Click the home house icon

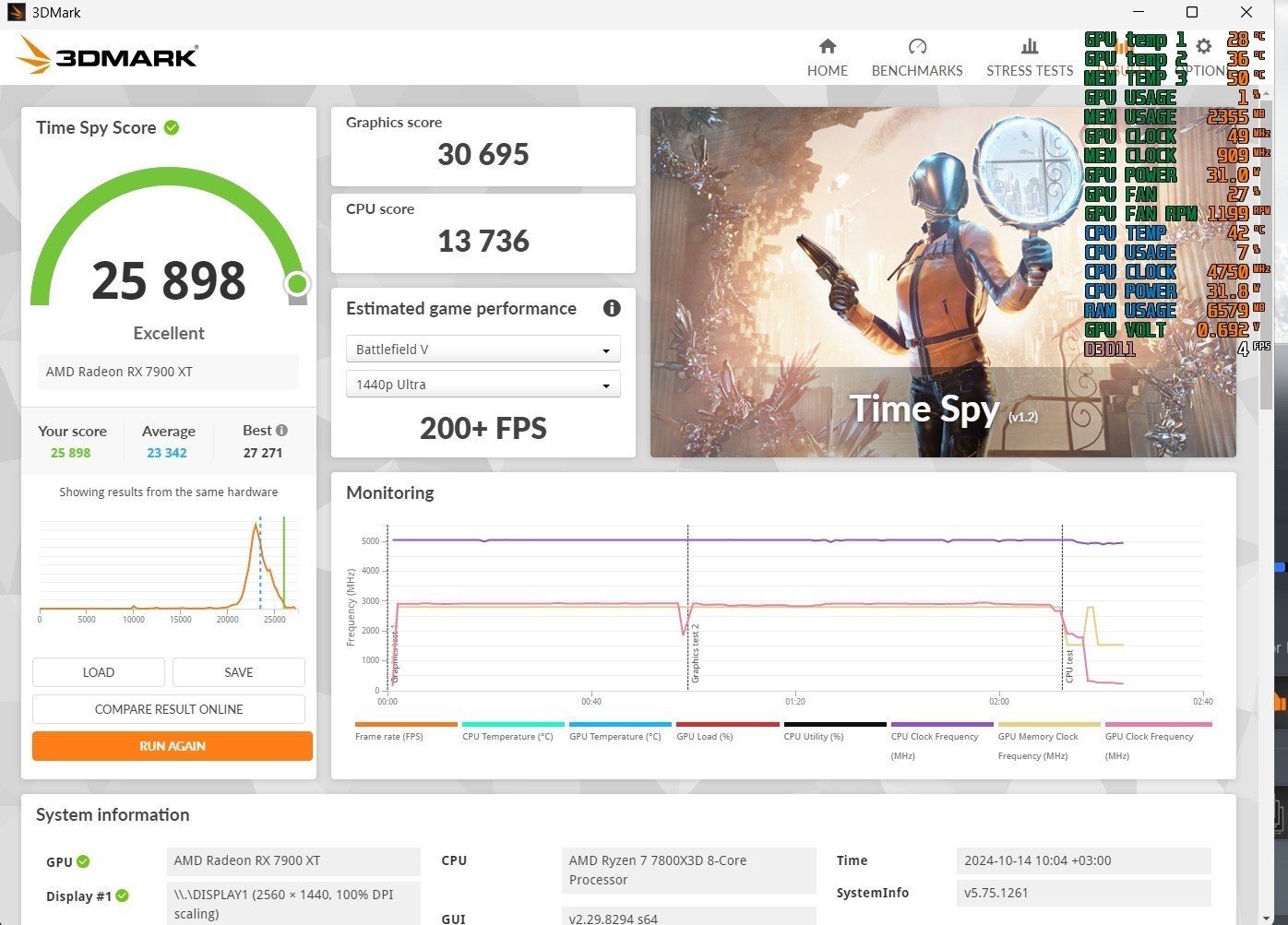(x=828, y=46)
